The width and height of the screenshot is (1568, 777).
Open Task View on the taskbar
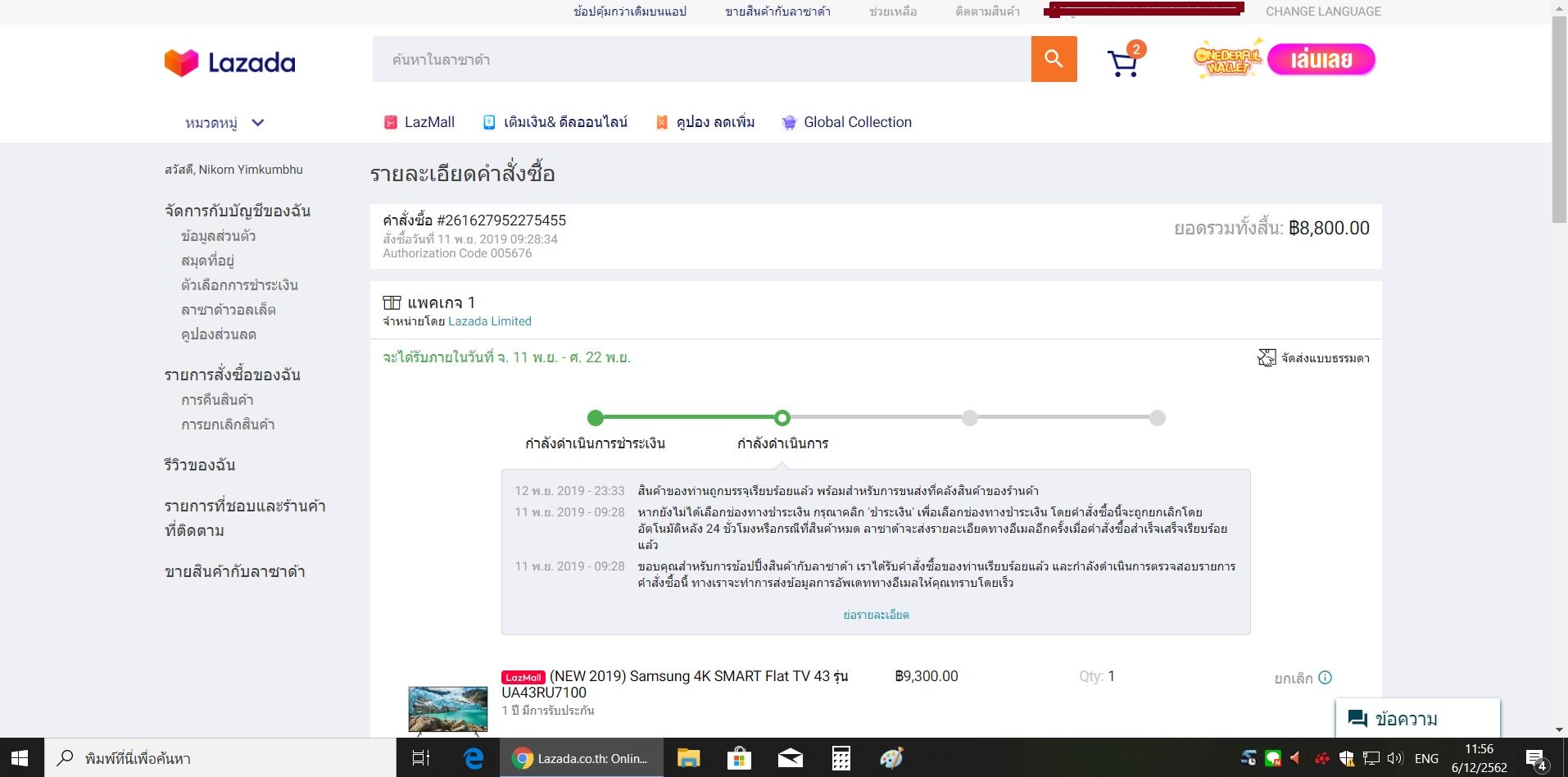(x=421, y=758)
